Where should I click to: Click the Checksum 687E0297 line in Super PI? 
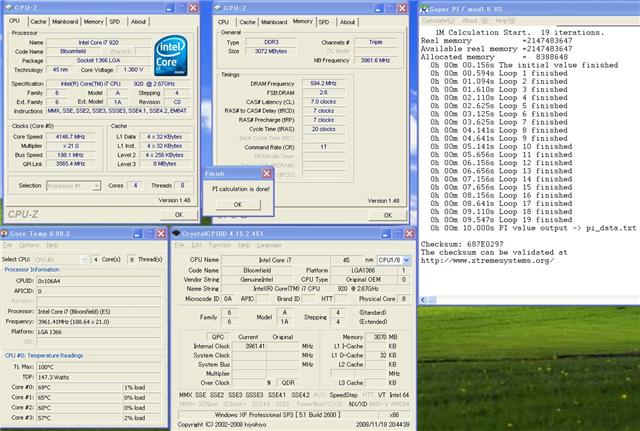(x=462, y=244)
